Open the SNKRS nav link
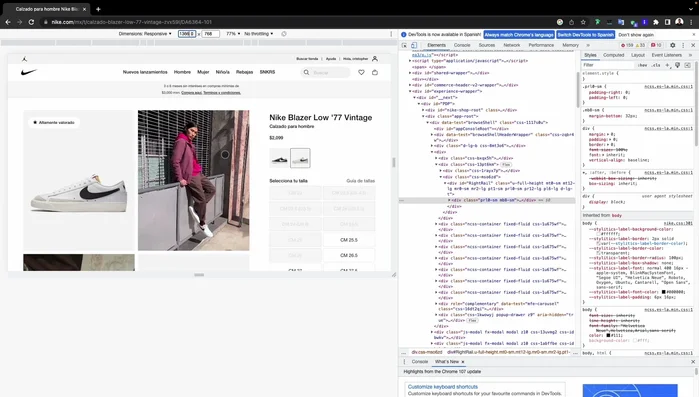Image resolution: width=699 pixels, height=397 pixels. pos(267,72)
